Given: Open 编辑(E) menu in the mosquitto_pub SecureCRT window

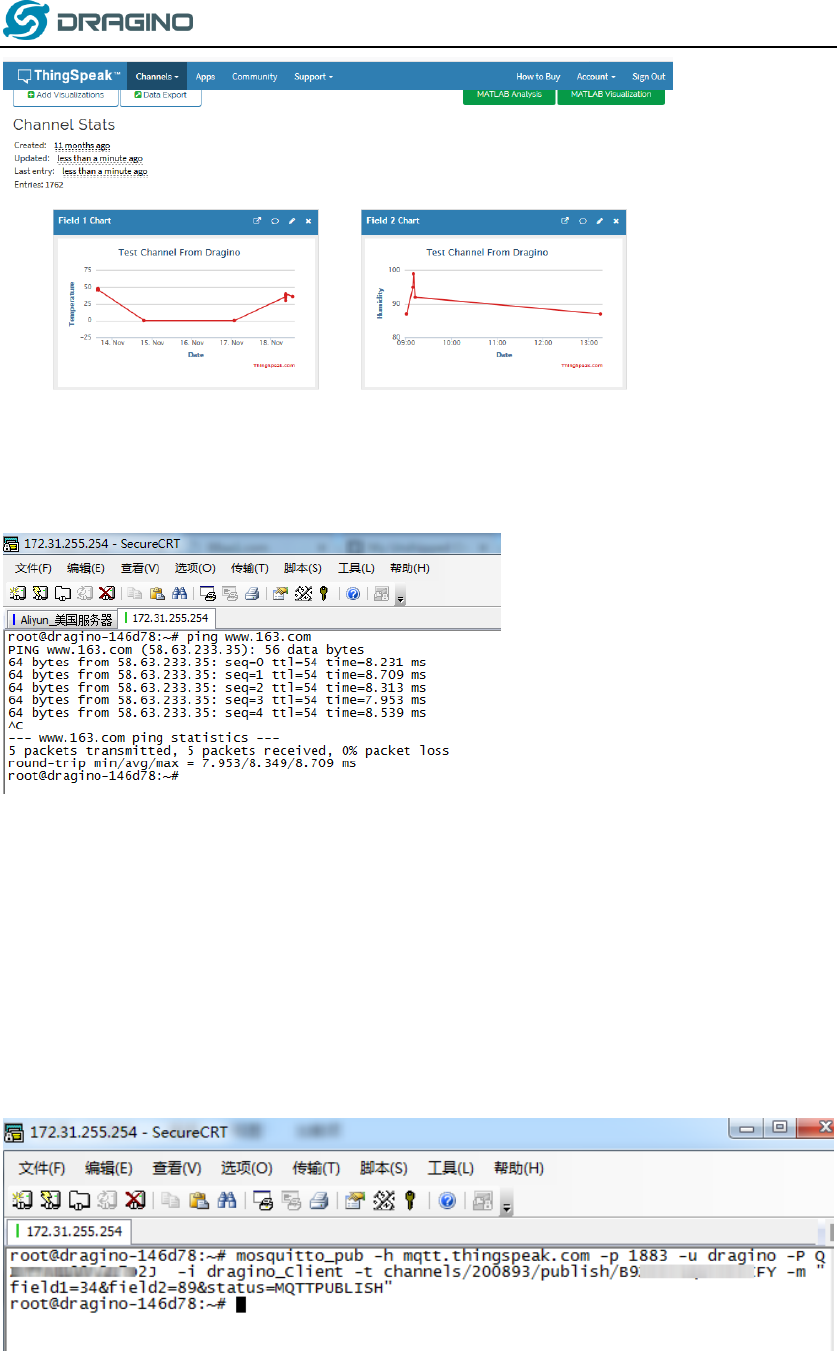Looking at the screenshot, I should pos(109,1168).
